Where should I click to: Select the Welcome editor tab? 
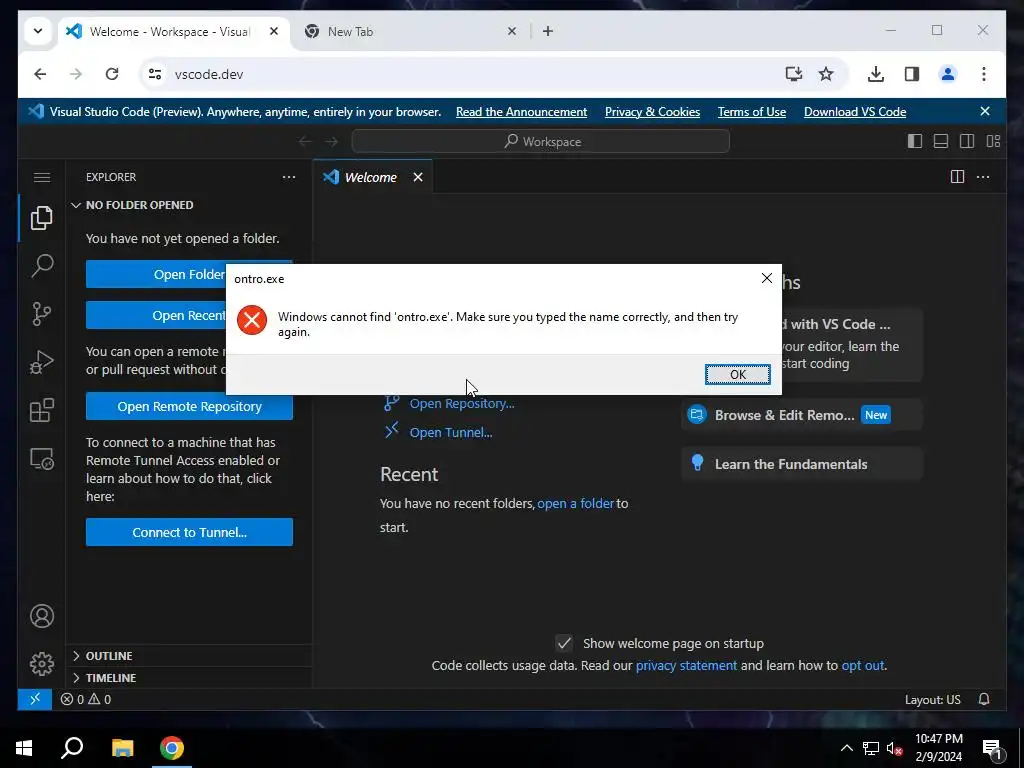point(370,177)
